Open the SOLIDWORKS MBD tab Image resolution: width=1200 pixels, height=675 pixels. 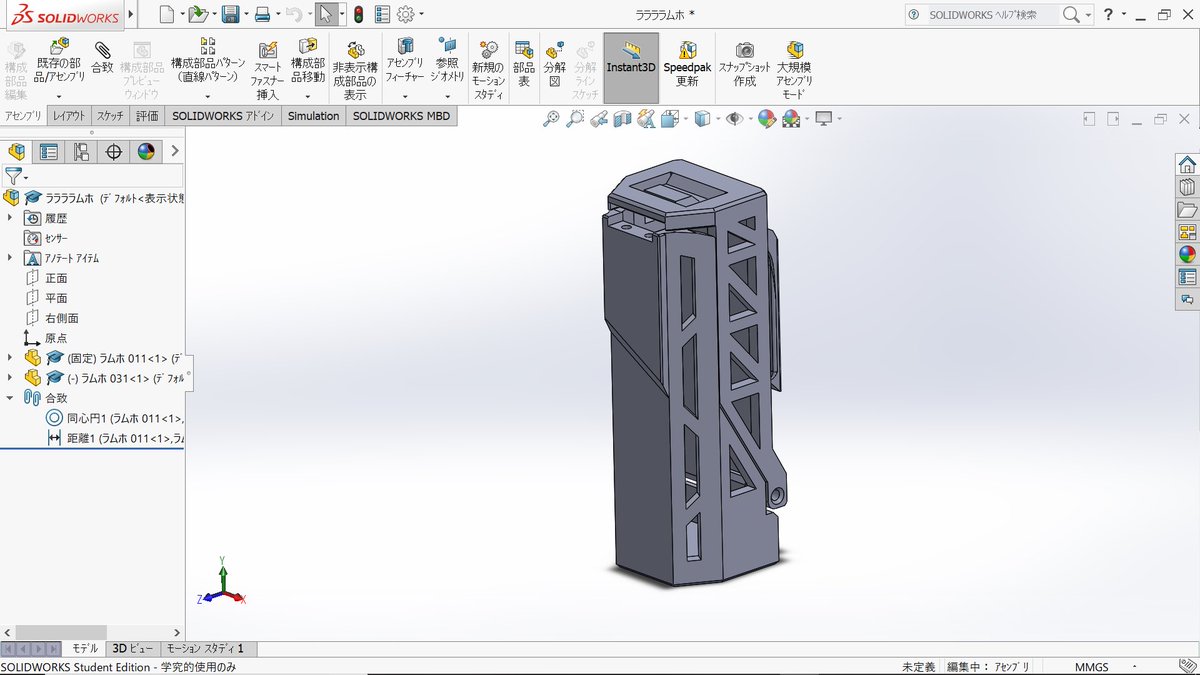pyautogui.click(x=402, y=116)
